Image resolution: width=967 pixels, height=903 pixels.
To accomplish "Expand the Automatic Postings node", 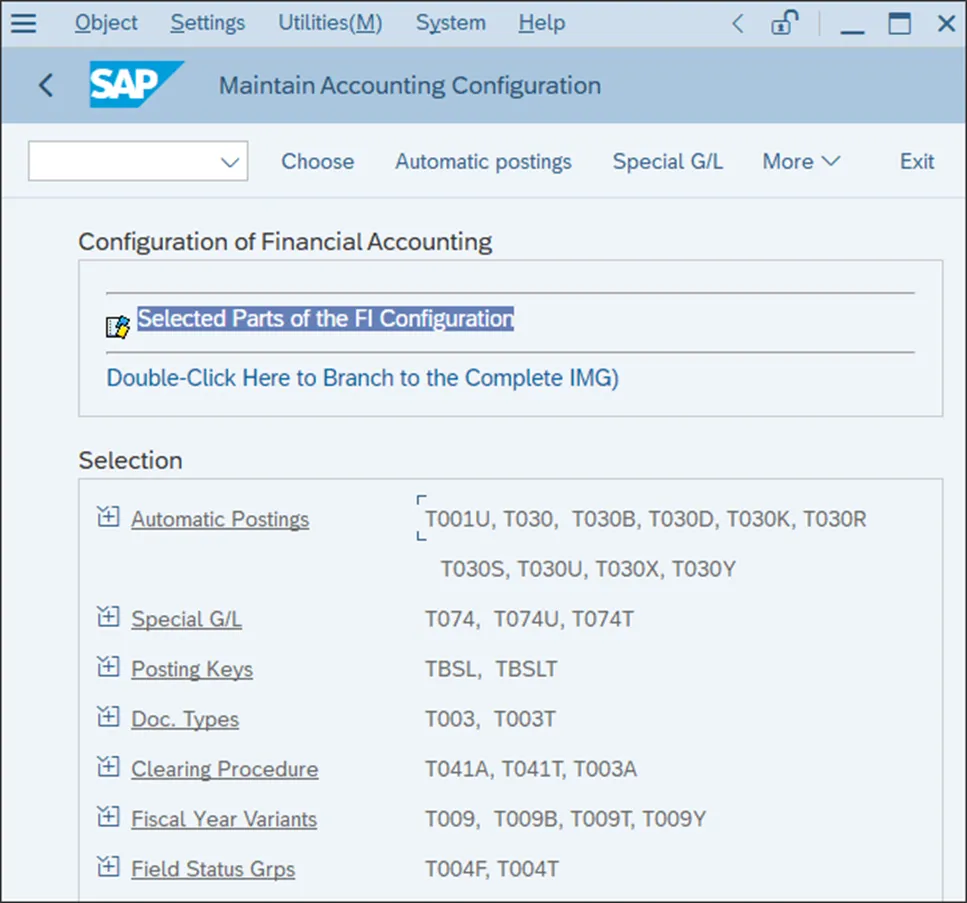I will (x=108, y=517).
